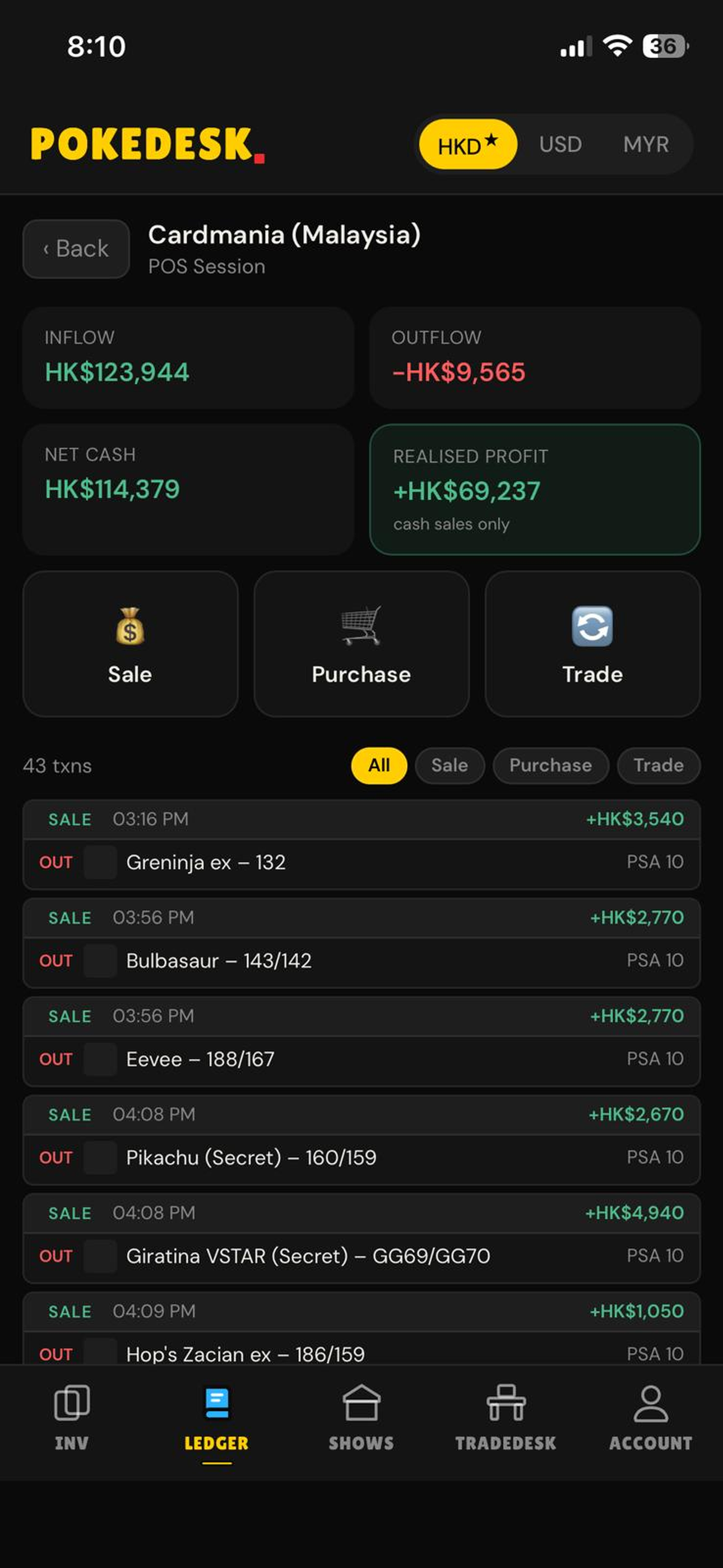Image resolution: width=723 pixels, height=1568 pixels.
Task: Tap the Realised Profit card
Action: tap(535, 490)
